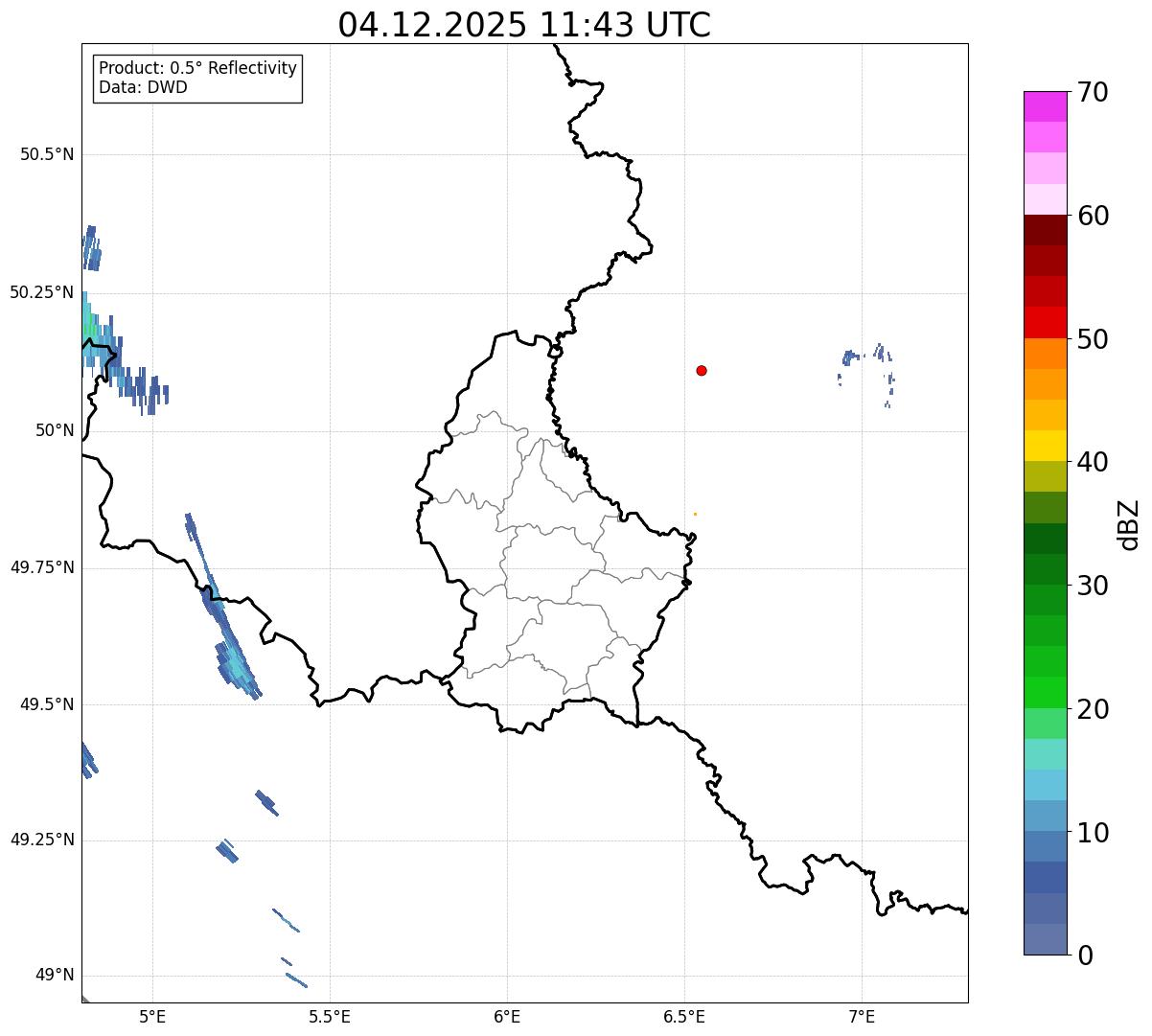
Task: Click the radar echo cluster near 7°E
Action: tap(867, 375)
